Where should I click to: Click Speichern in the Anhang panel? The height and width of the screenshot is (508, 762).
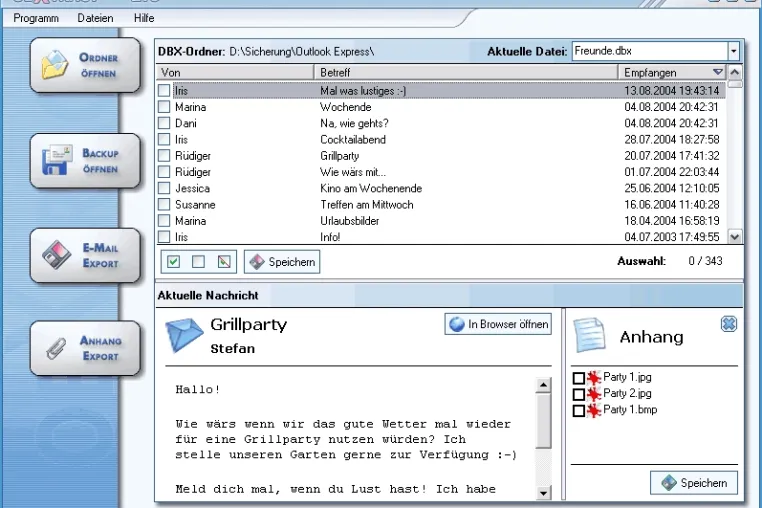pyautogui.click(x=694, y=483)
